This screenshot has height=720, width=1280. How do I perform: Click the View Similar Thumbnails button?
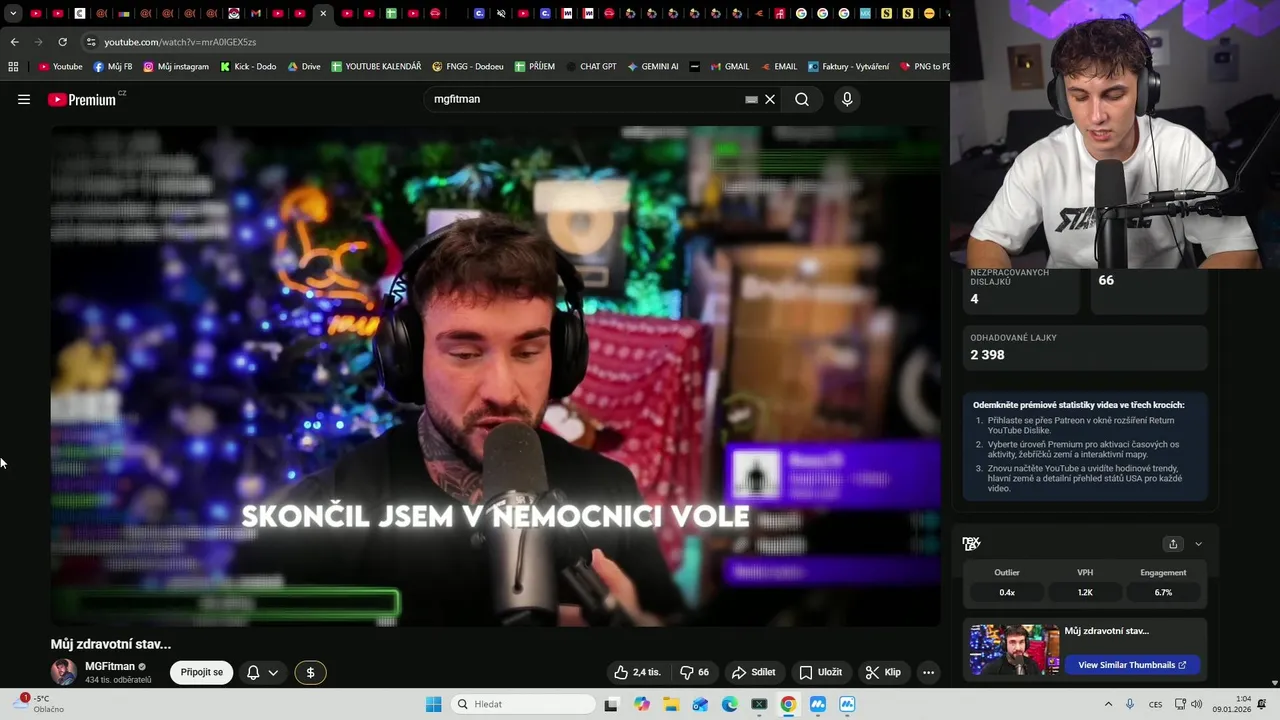pos(1132,665)
